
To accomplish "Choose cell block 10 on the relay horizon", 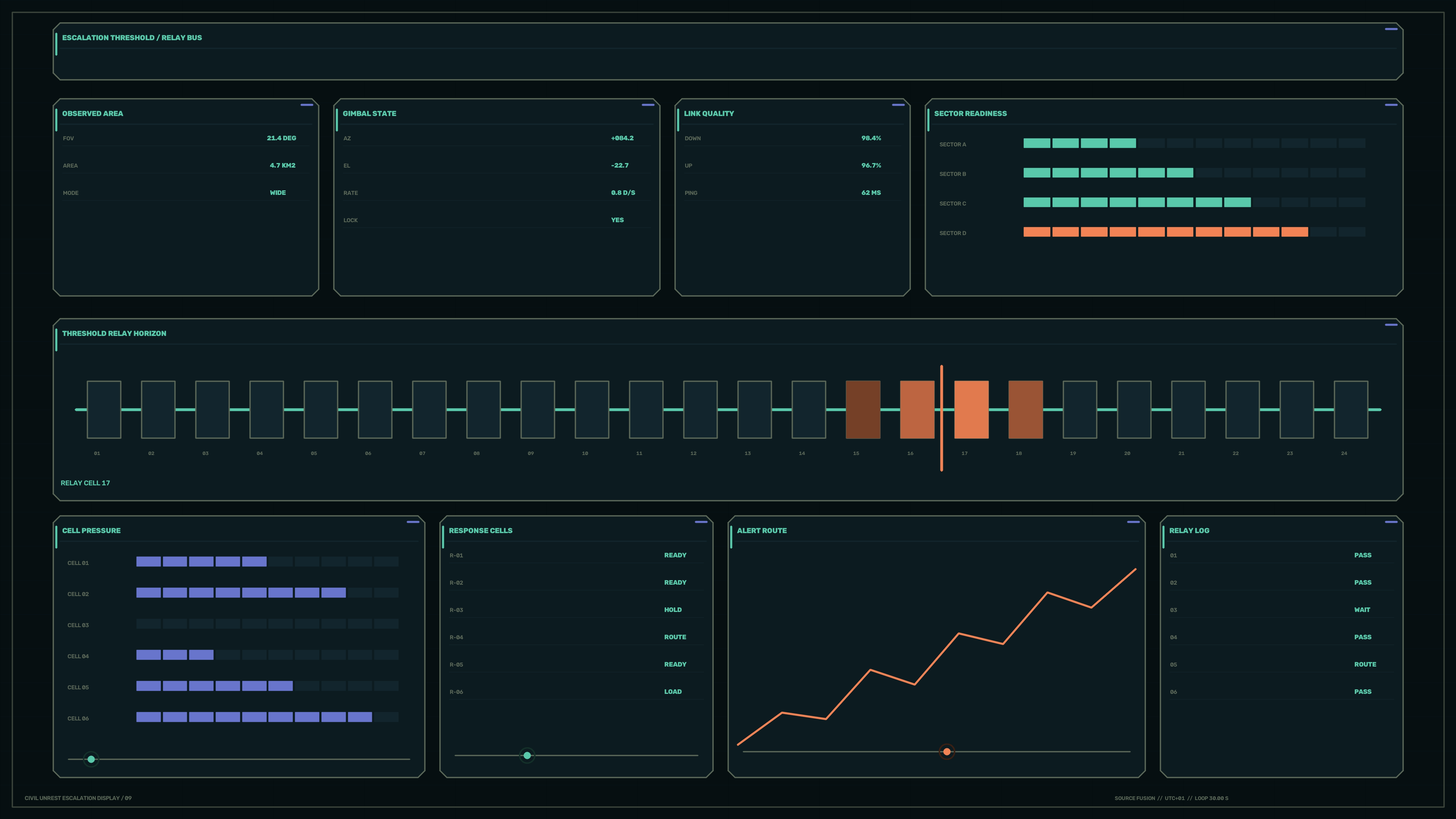I will point(592,409).
